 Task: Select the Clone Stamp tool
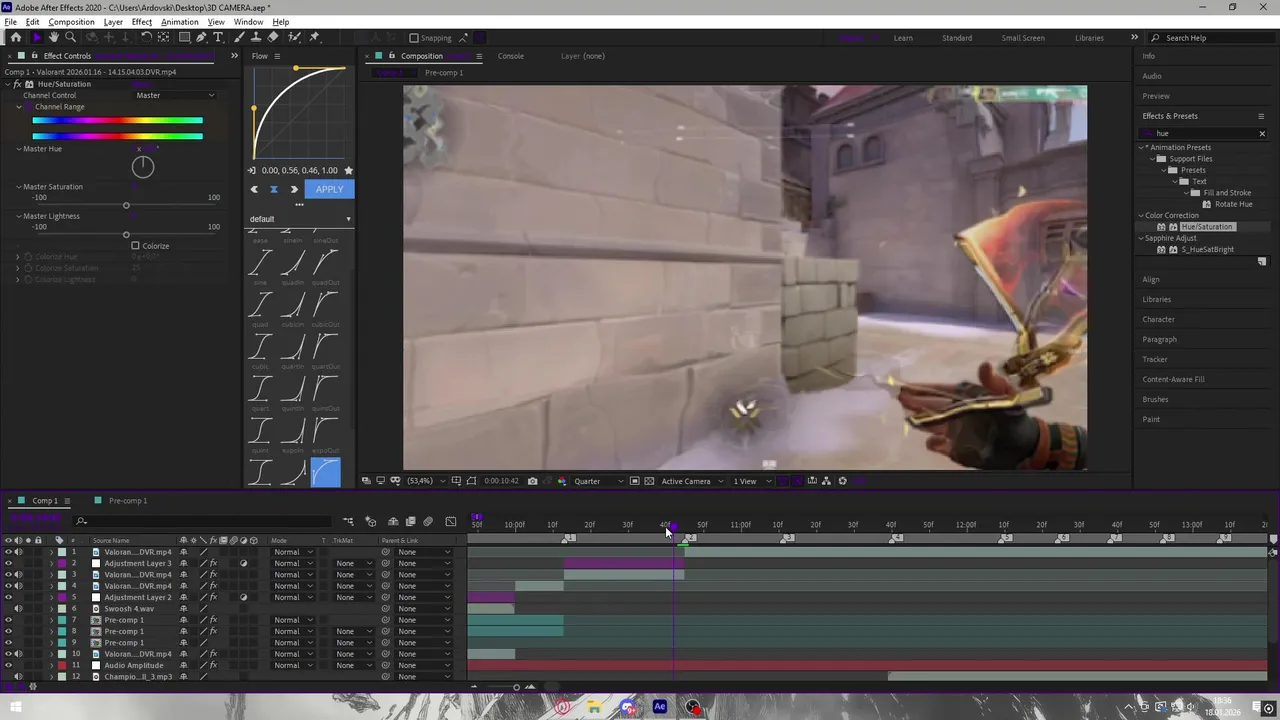pyautogui.click(x=256, y=37)
